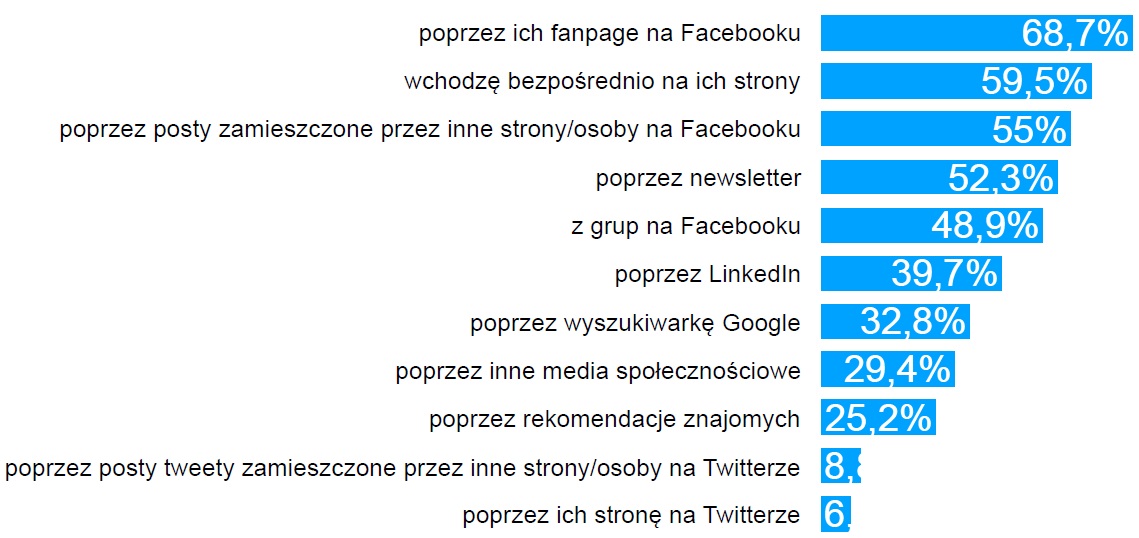Select the "poprzez rekomendacje znajomych" label
The height and width of the screenshot is (538, 1139).
(x=615, y=419)
